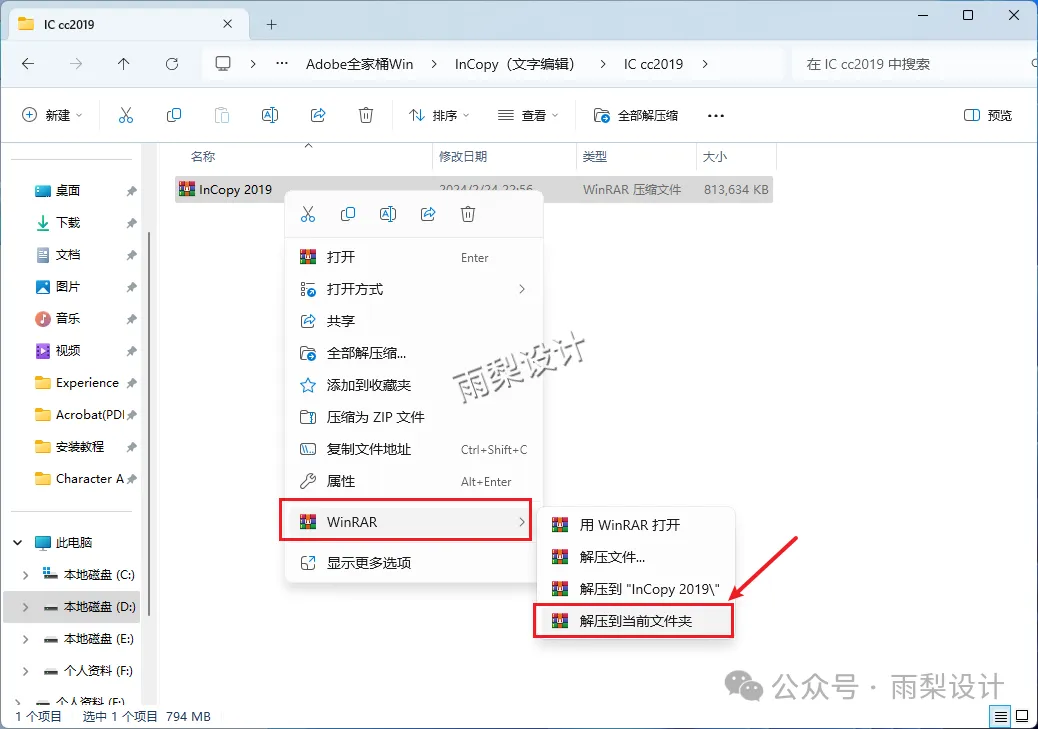This screenshot has height=729, width=1038.
Task: Click the Delete trash icon in the top toolbar
Action: pyautogui.click(x=365, y=115)
